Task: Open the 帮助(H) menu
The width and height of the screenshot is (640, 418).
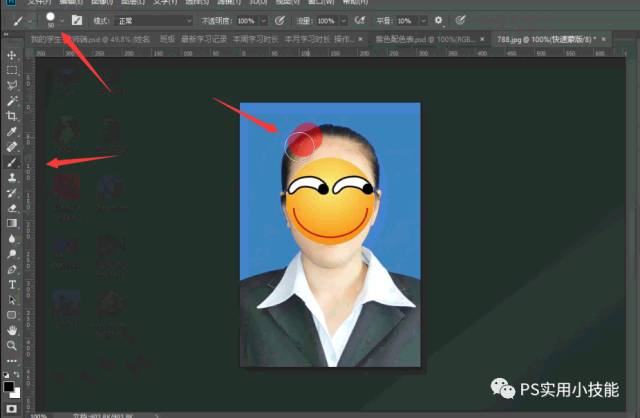Action: [x=355, y=2]
